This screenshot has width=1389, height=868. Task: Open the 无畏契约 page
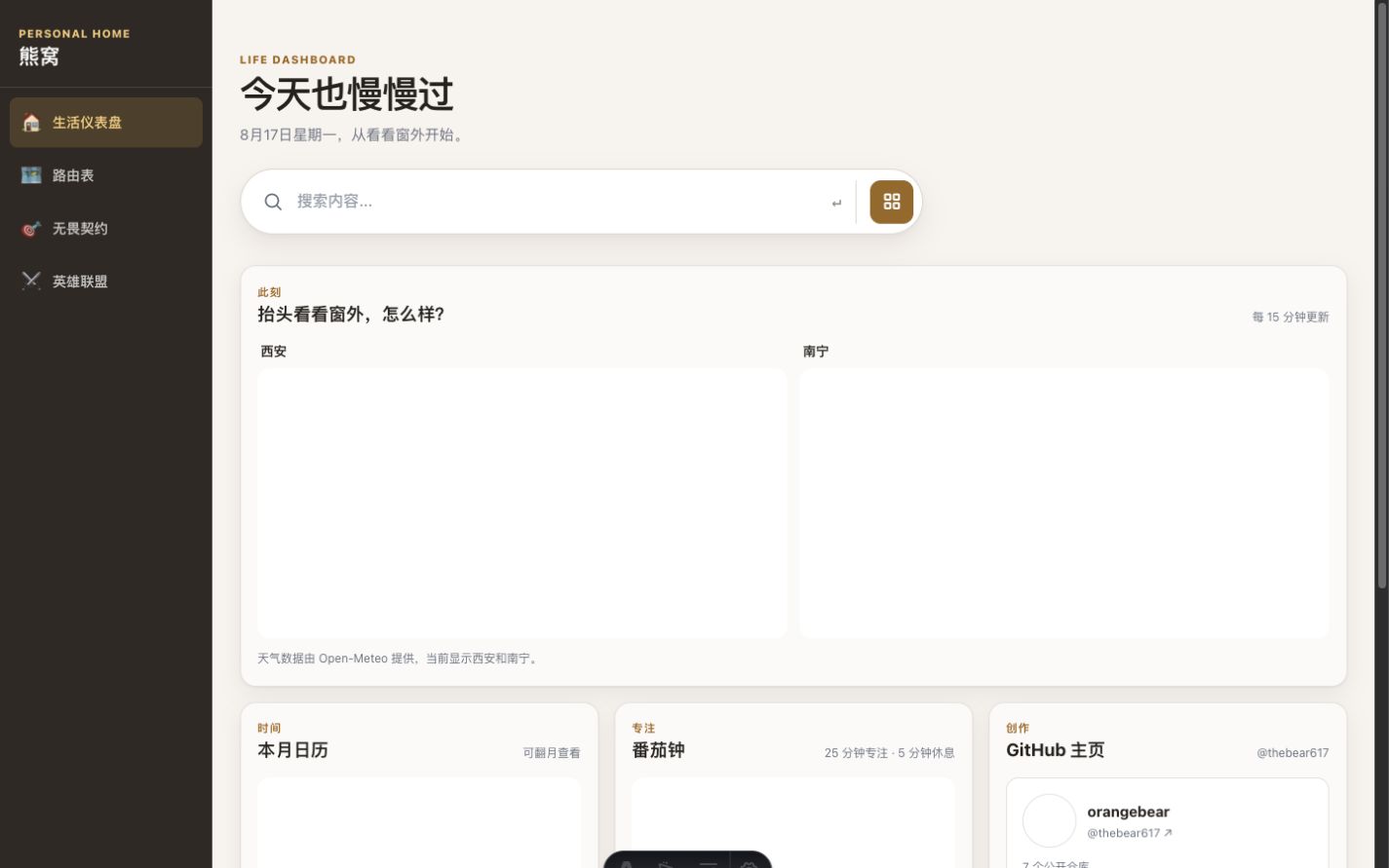(106, 228)
